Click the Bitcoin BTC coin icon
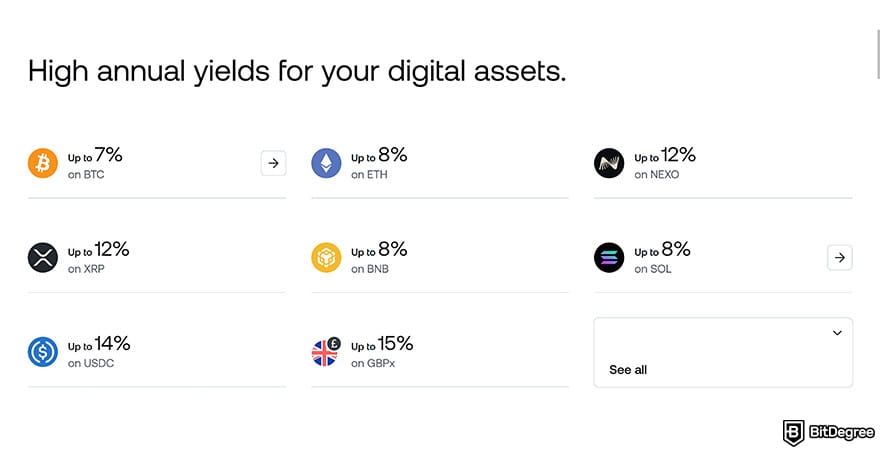880x452 pixels. coord(43,163)
